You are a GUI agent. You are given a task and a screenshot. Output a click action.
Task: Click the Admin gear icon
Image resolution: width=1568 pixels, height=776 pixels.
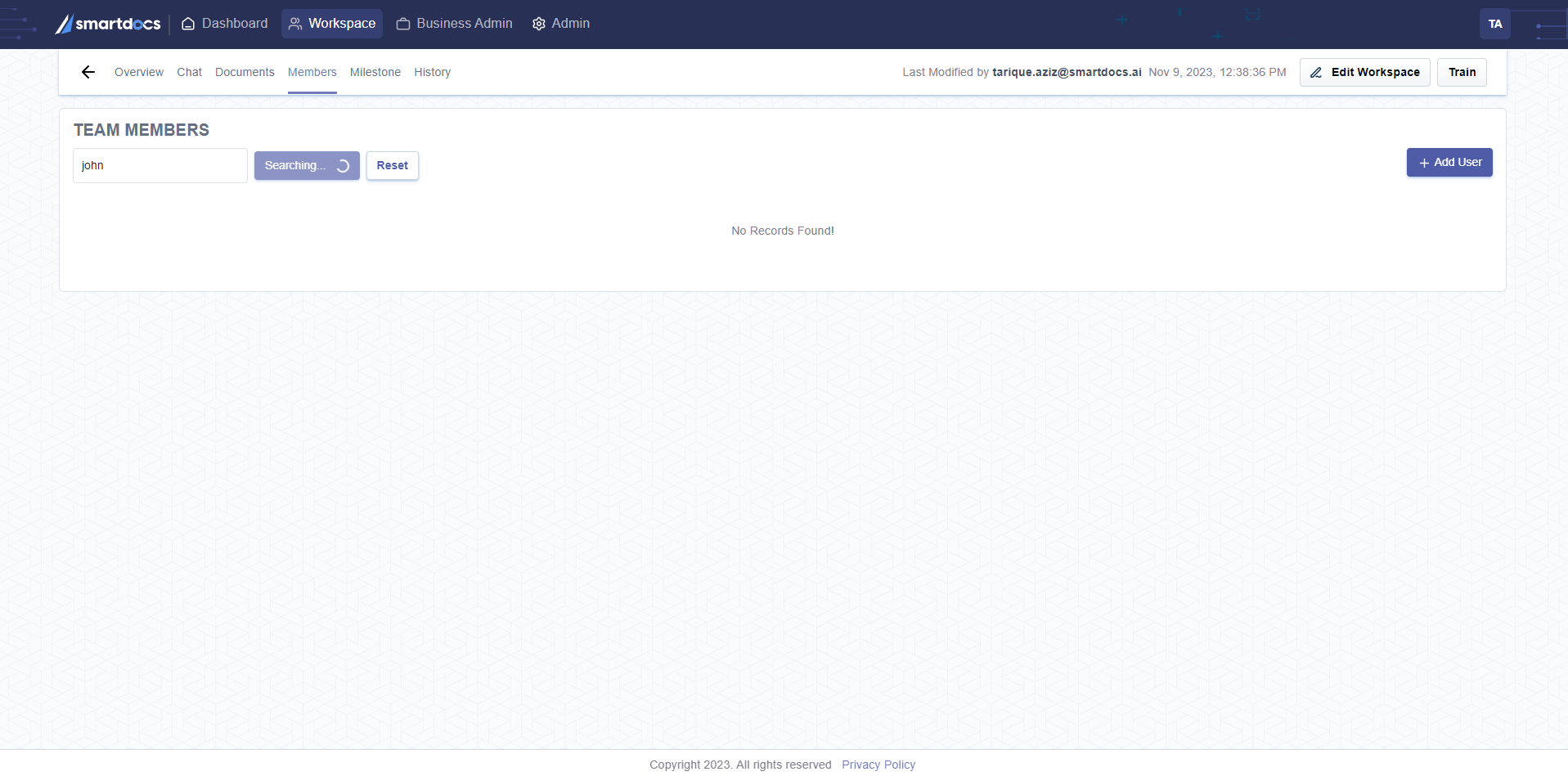coord(538,24)
